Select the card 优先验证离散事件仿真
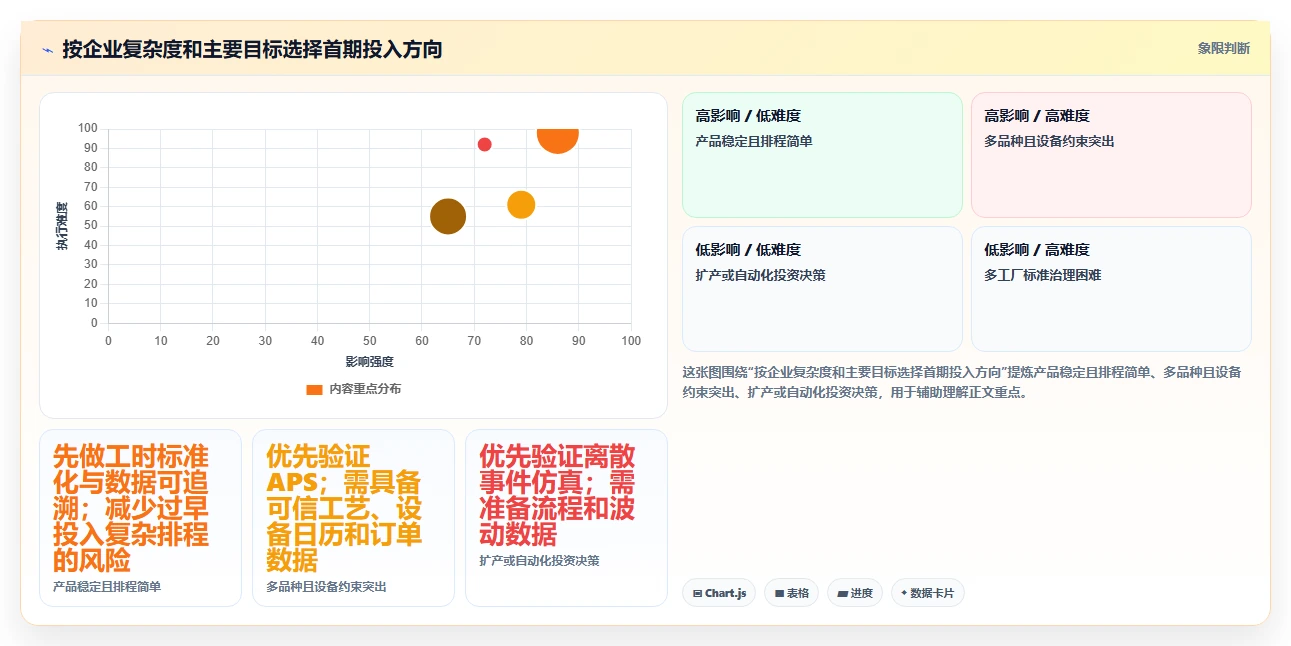The width and height of the screenshot is (1291, 646). coord(566,518)
